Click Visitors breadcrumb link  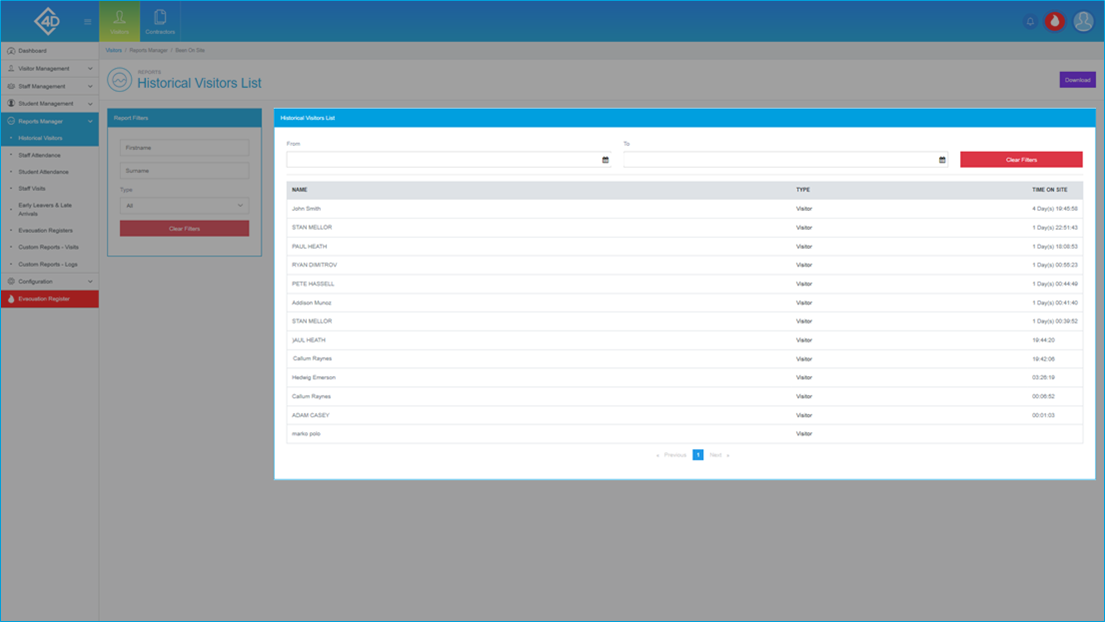pos(113,50)
